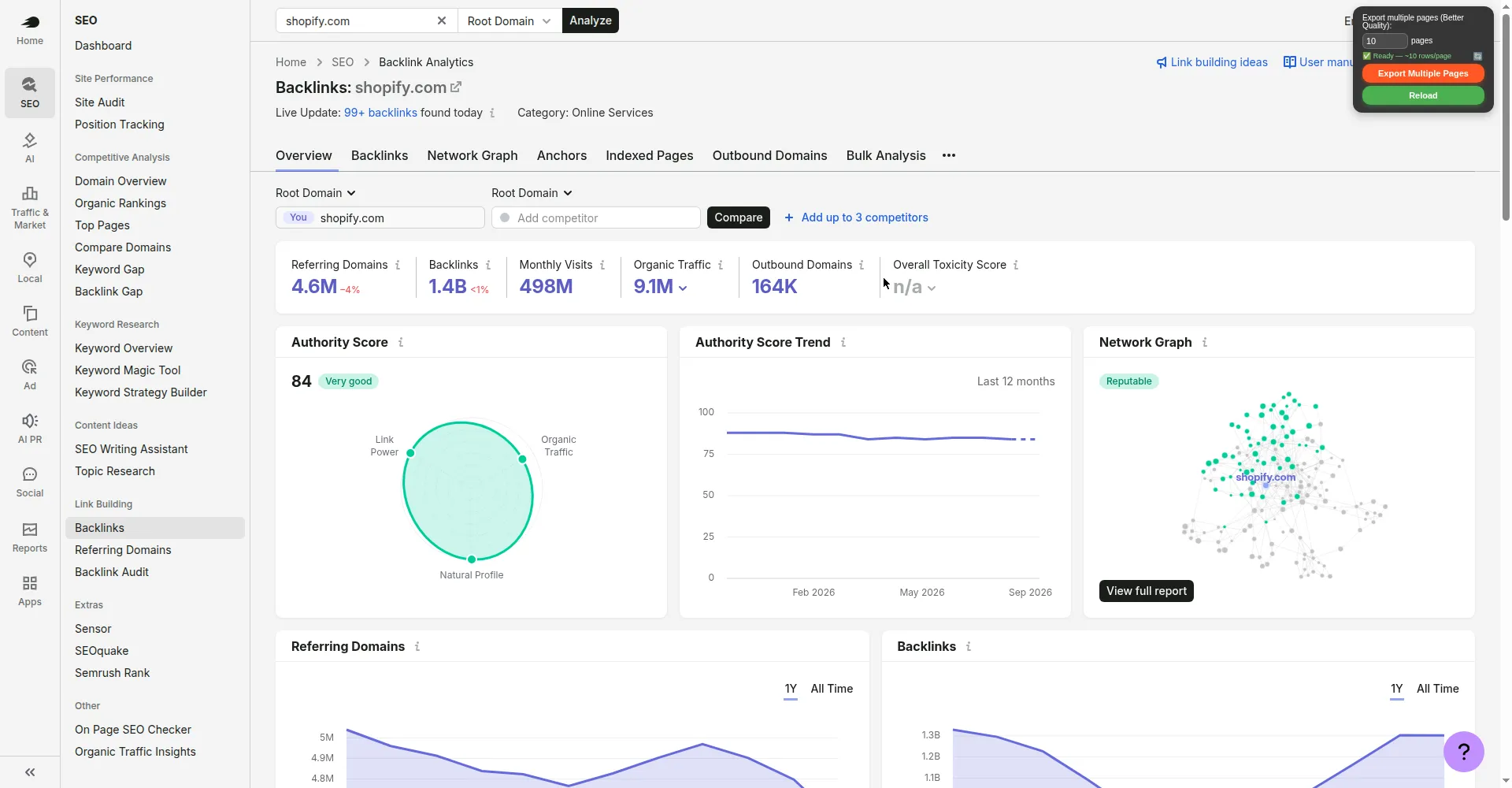Open the Apps section icon
This screenshot has width=1512, height=788.
tap(30, 590)
